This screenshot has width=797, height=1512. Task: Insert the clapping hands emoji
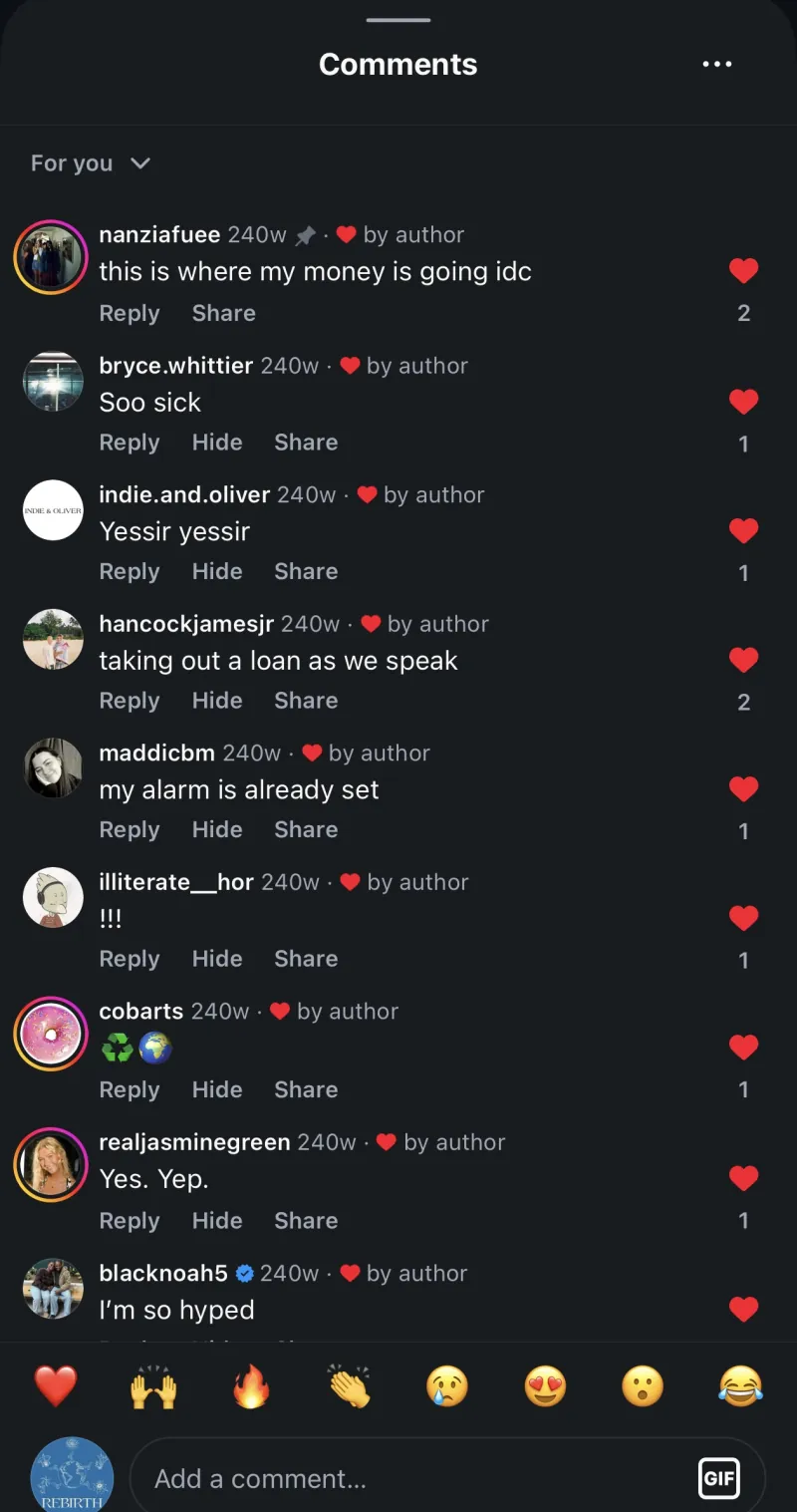(x=349, y=1386)
